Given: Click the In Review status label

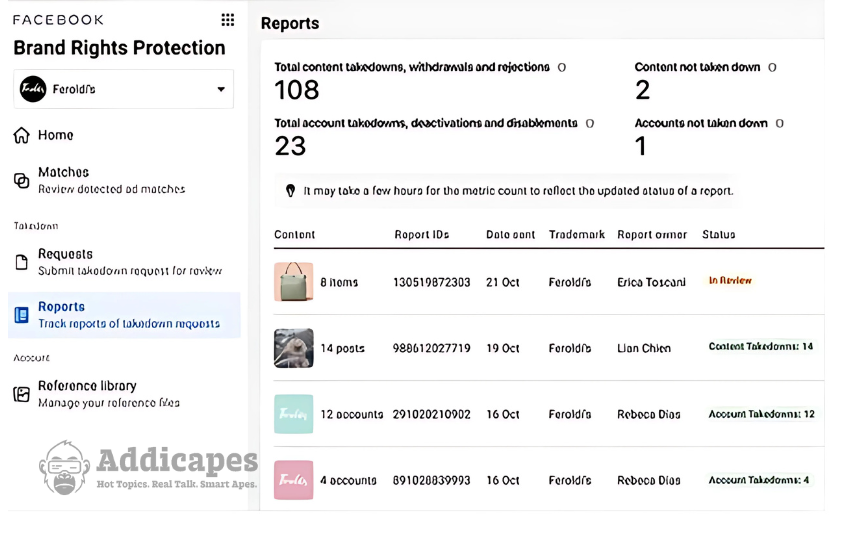Looking at the screenshot, I should pyautogui.click(x=730, y=281).
